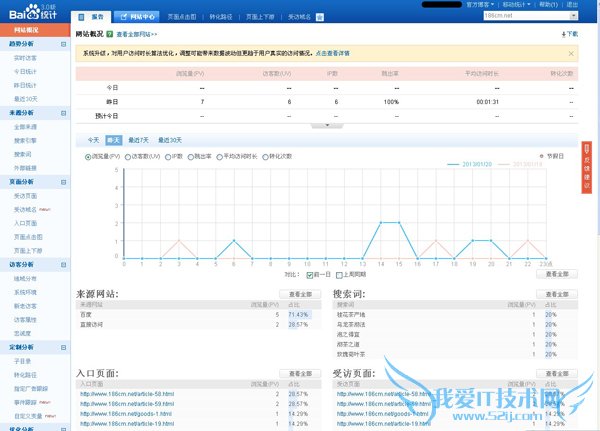600x431 pixels.
Task: Select the 最近30天 time range tab
Action: pyautogui.click(x=170, y=140)
